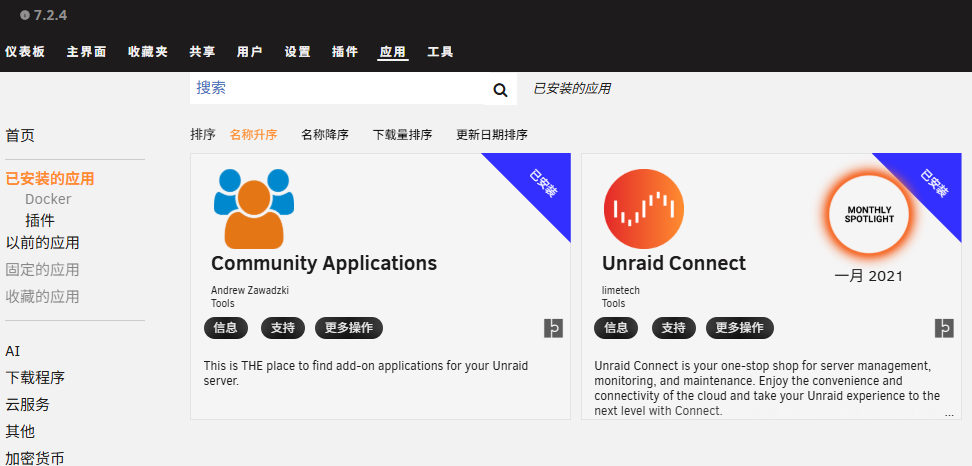
Task: Open the 仪表板 dashboard tab
Action: (25, 52)
